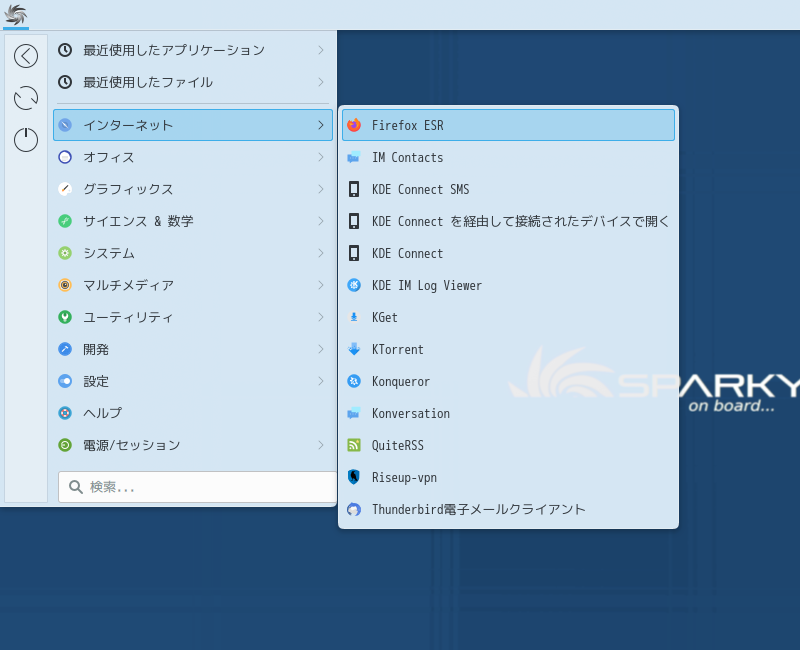This screenshot has height=650, width=800.
Task: Click the 電源/セッション category icon
Action: click(65, 445)
